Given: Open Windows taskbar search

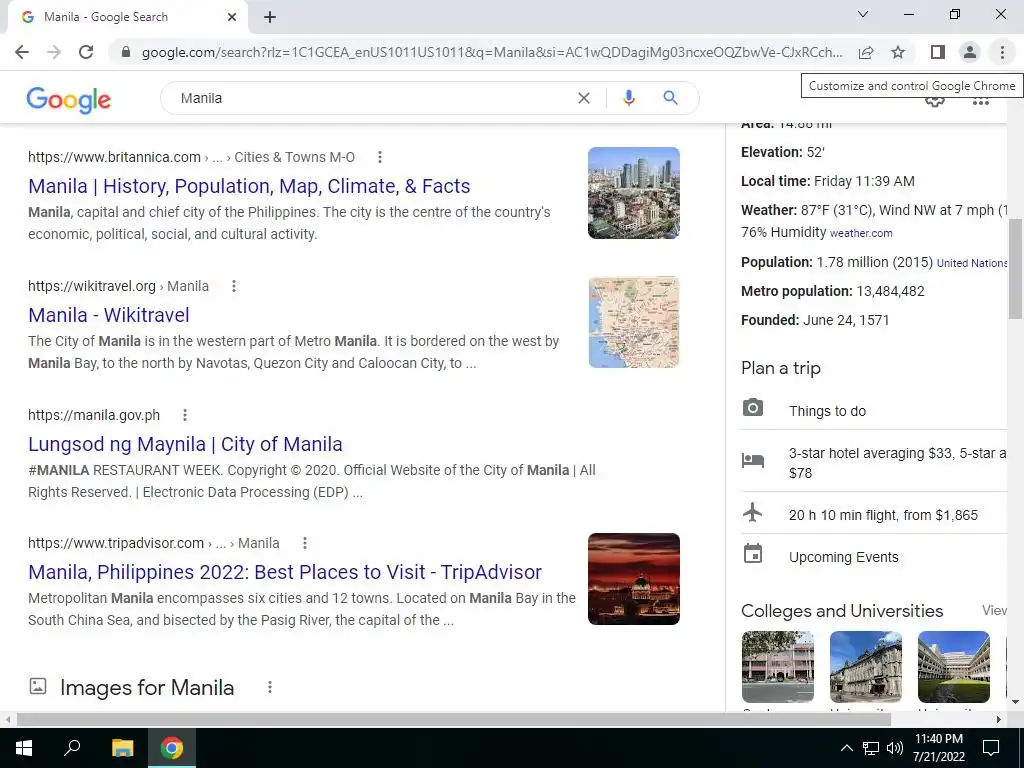Looking at the screenshot, I should pos(72,748).
